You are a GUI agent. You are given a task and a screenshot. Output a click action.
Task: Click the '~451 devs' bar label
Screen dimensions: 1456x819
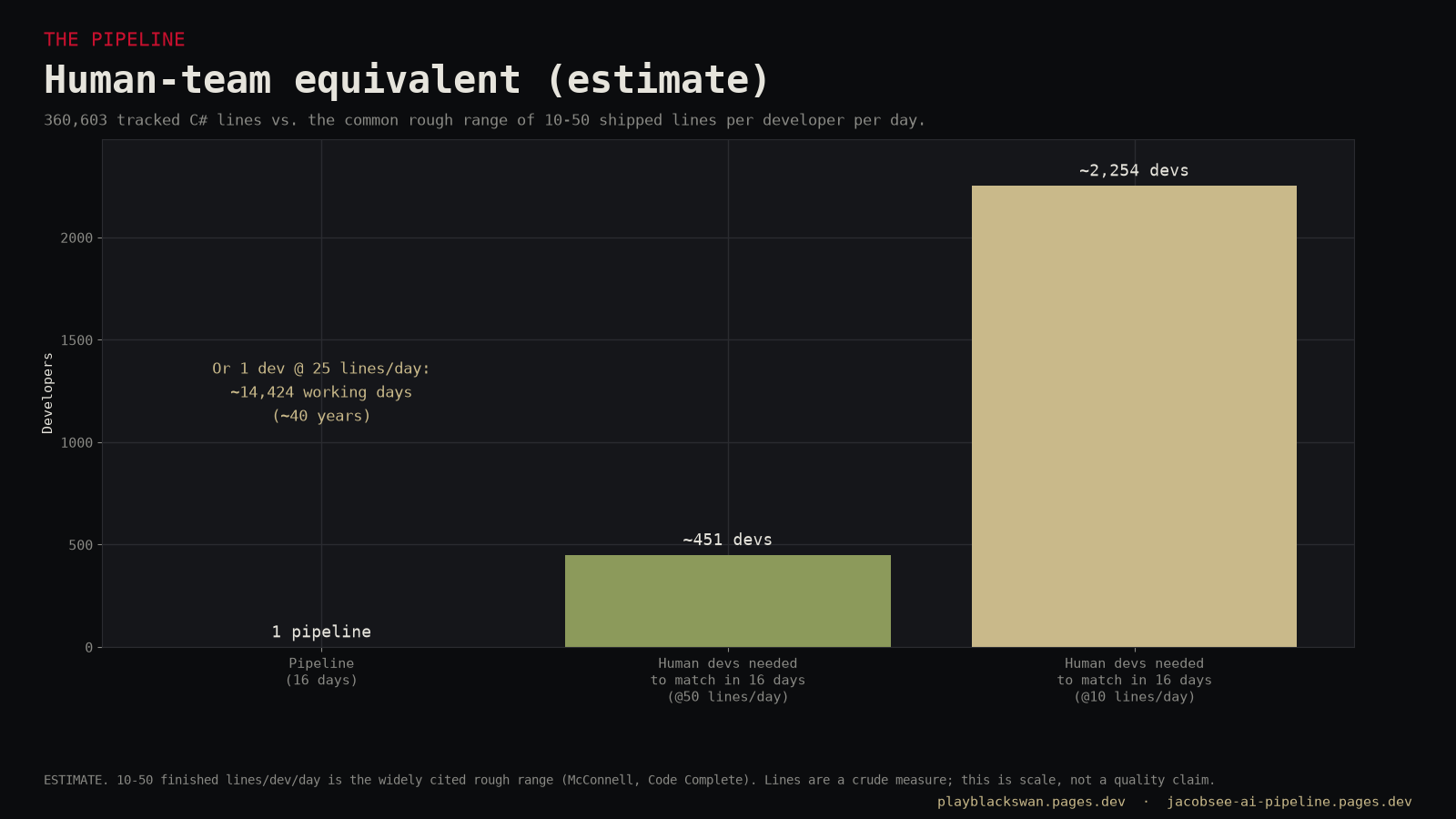pos(728,540)
